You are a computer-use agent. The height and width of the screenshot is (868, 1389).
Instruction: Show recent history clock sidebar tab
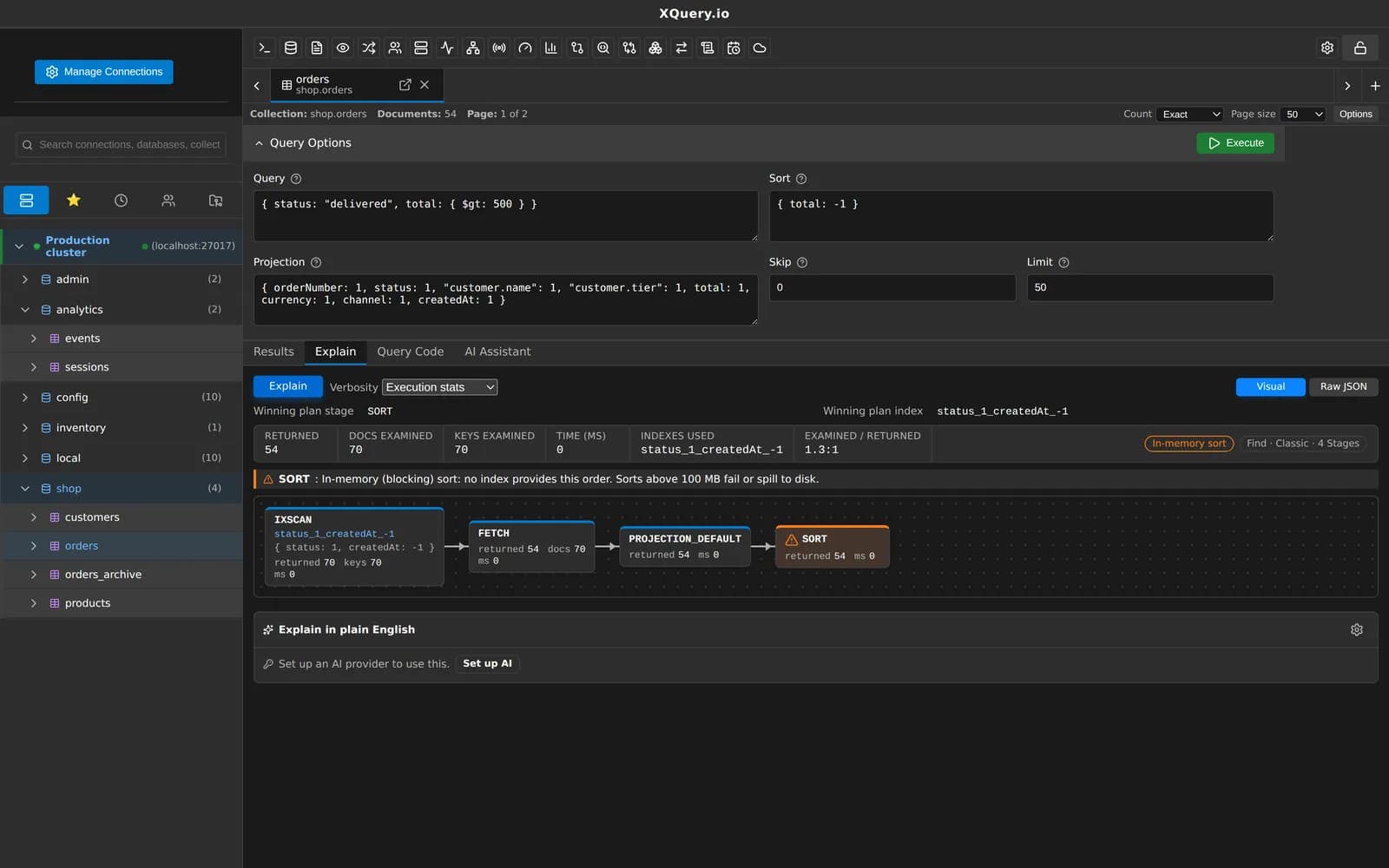point(121,201)
